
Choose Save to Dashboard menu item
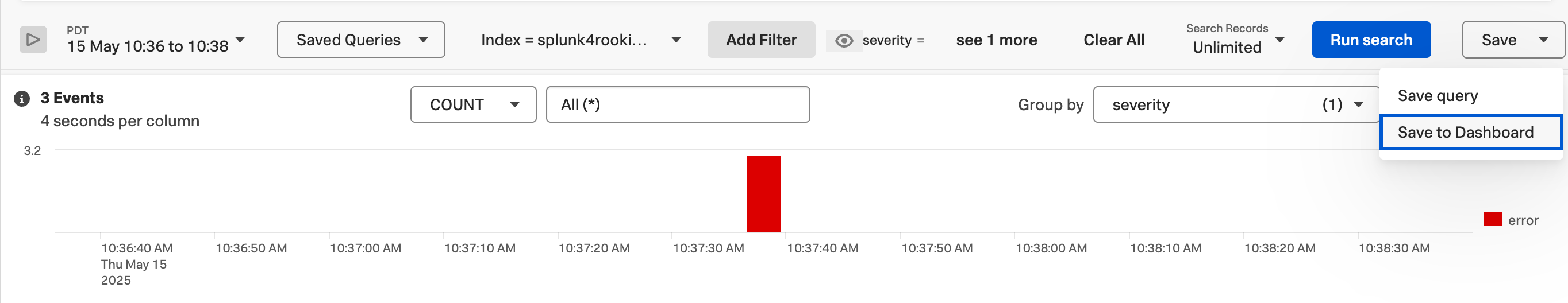[x=1465, y=133]
